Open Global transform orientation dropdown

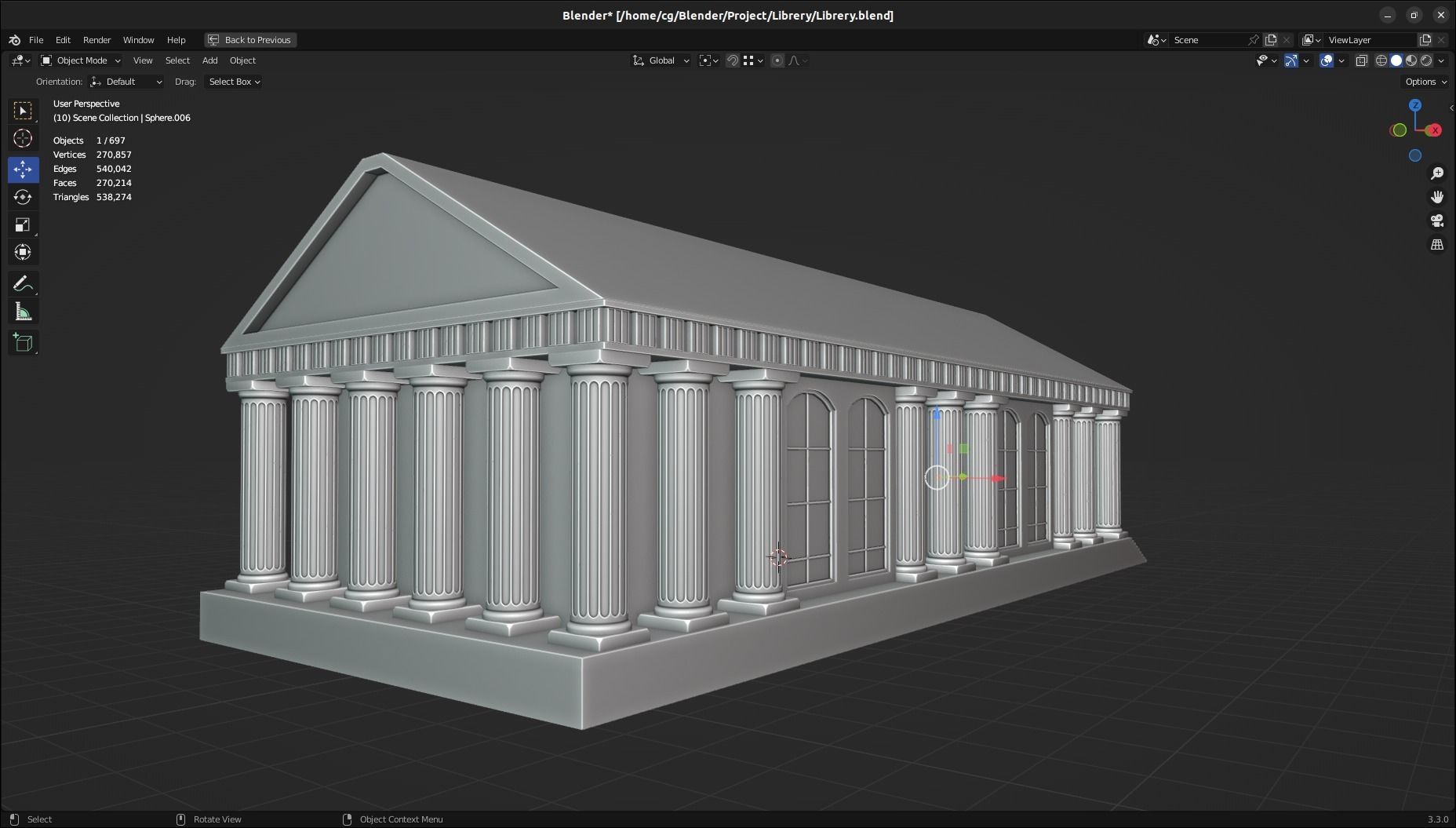pos(661,60)
